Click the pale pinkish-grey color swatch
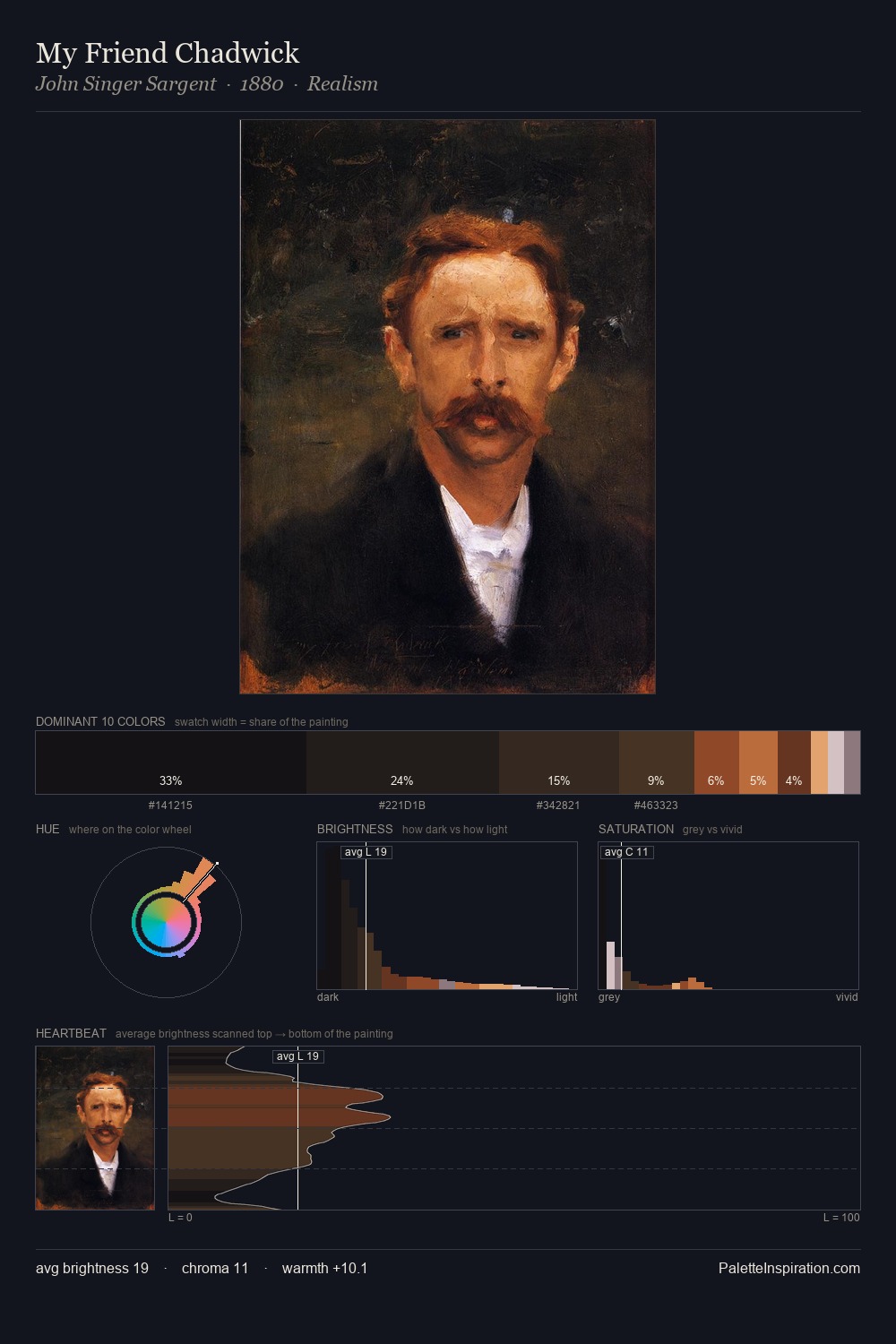 point(836,762)
